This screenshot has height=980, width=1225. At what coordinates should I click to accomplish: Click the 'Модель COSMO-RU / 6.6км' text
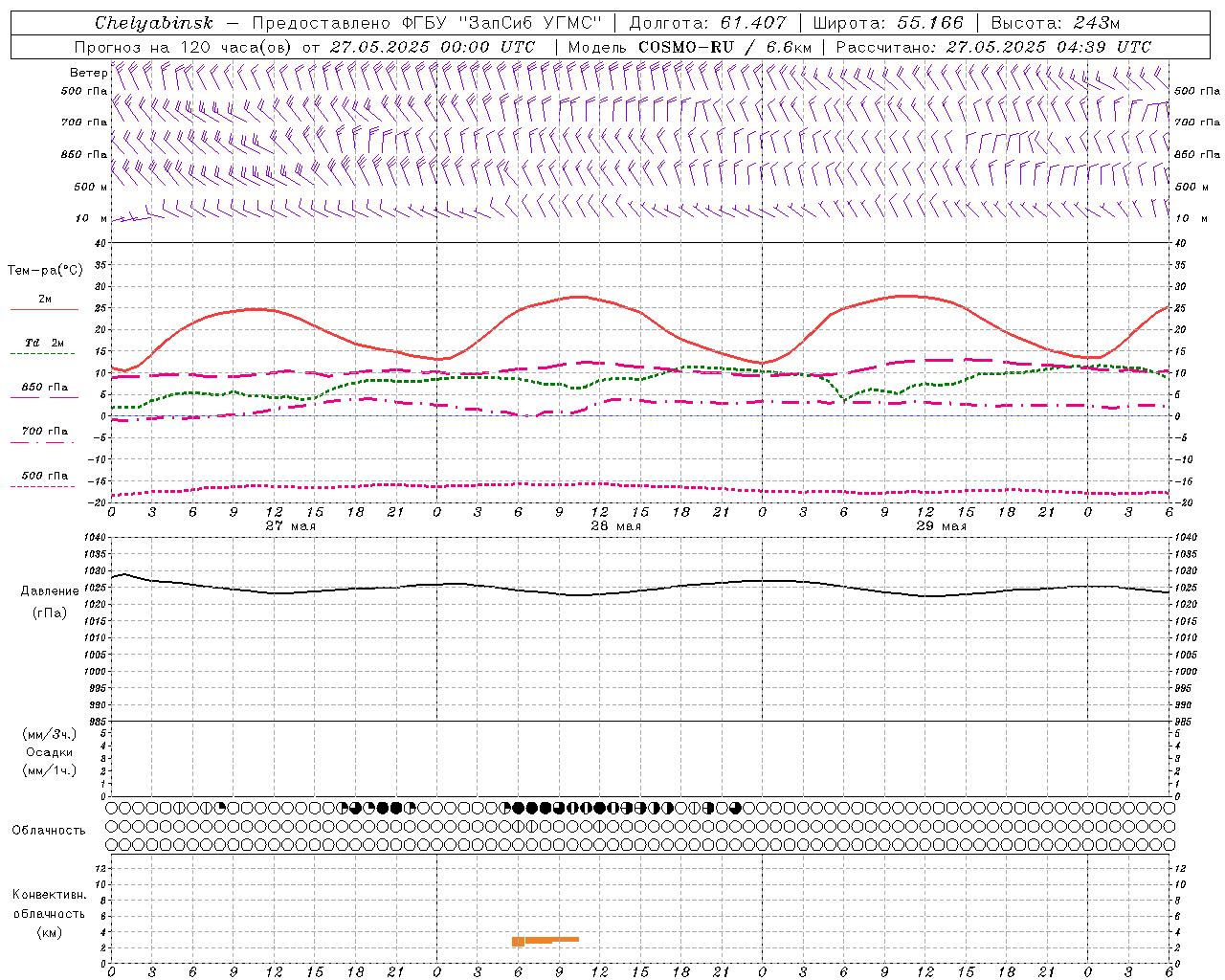[x=689, y=47]
